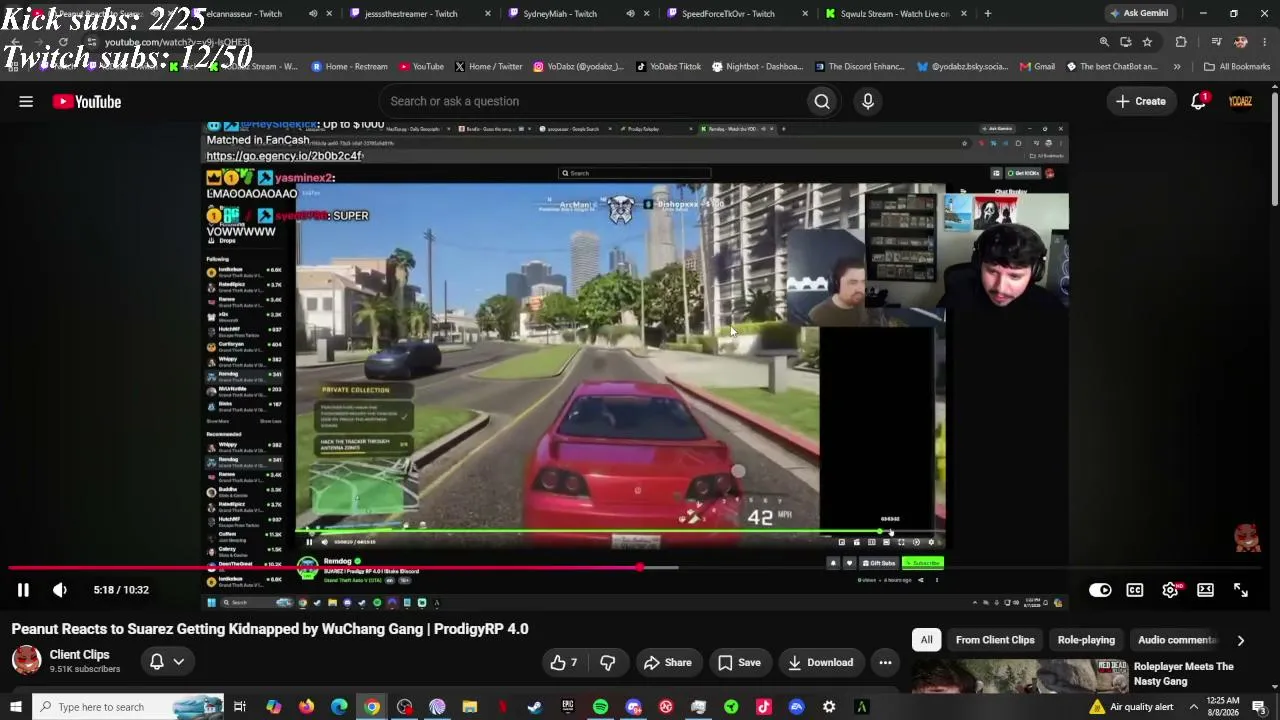Toggle autoplay switch in the player
Screen dimensions: 1280x720
(1100, 590)
